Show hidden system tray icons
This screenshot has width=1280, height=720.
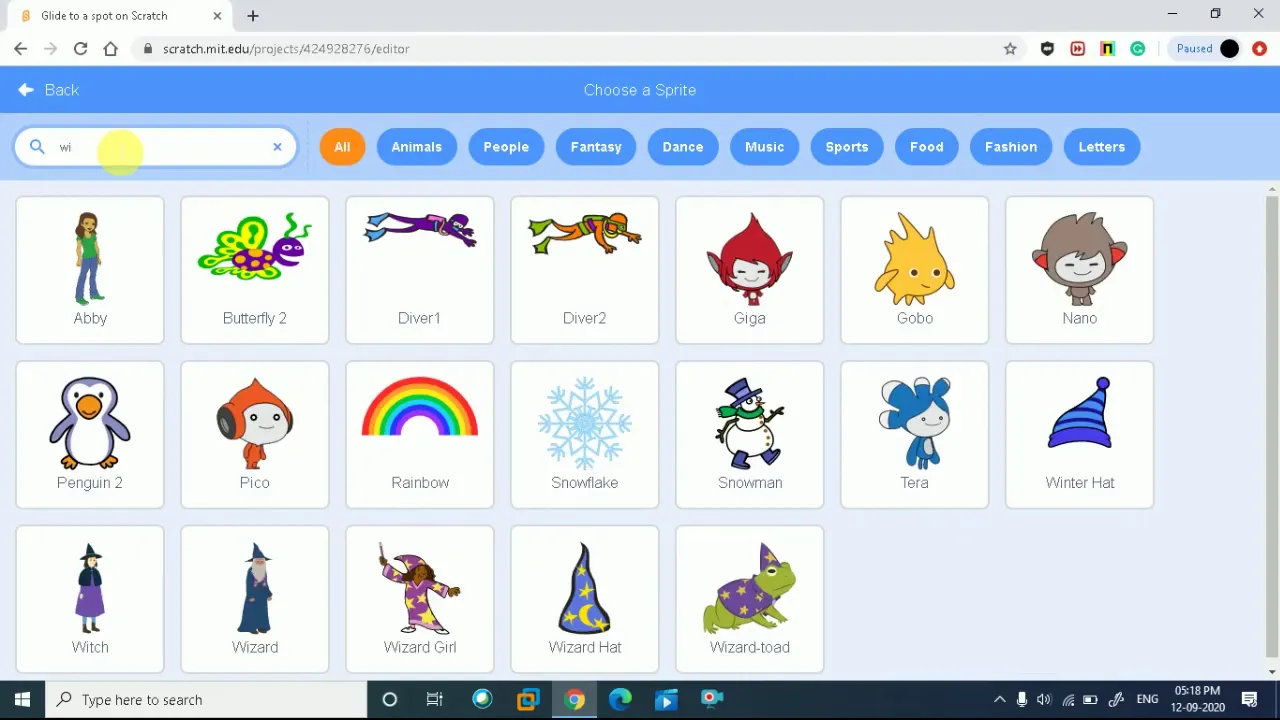(999, 700)
